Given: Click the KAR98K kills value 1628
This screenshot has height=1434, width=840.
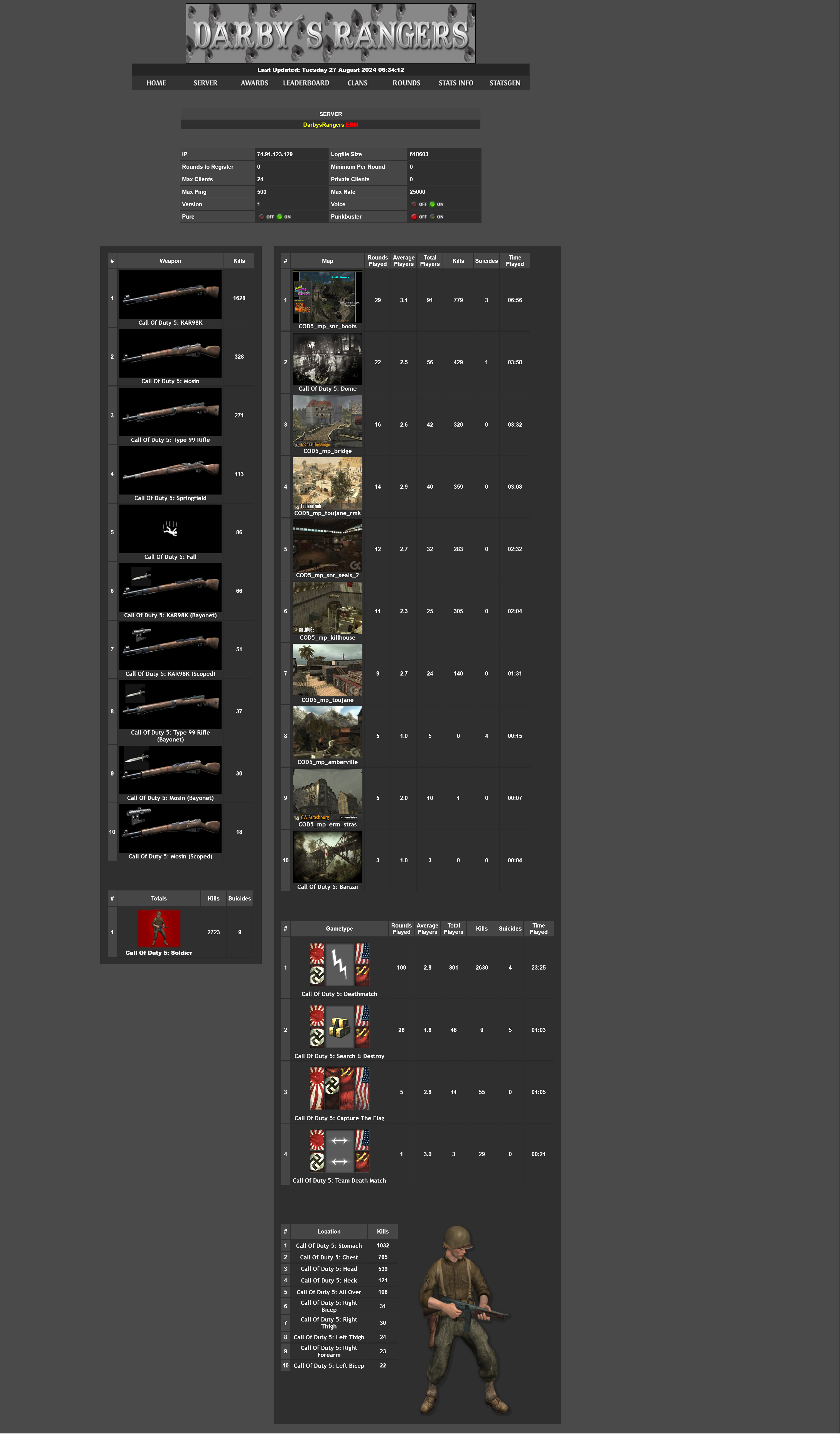Looking at the screenshot, I should point(239,298).
